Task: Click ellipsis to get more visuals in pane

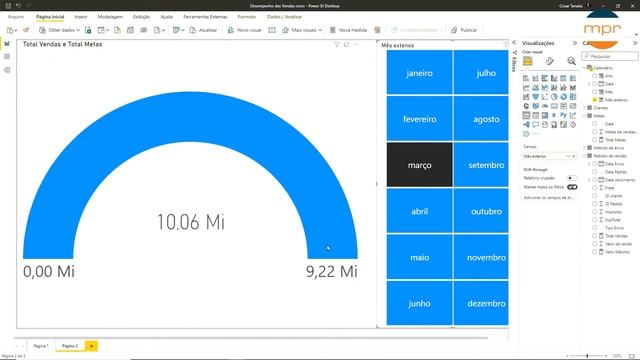Action: [x=536, y=134]
